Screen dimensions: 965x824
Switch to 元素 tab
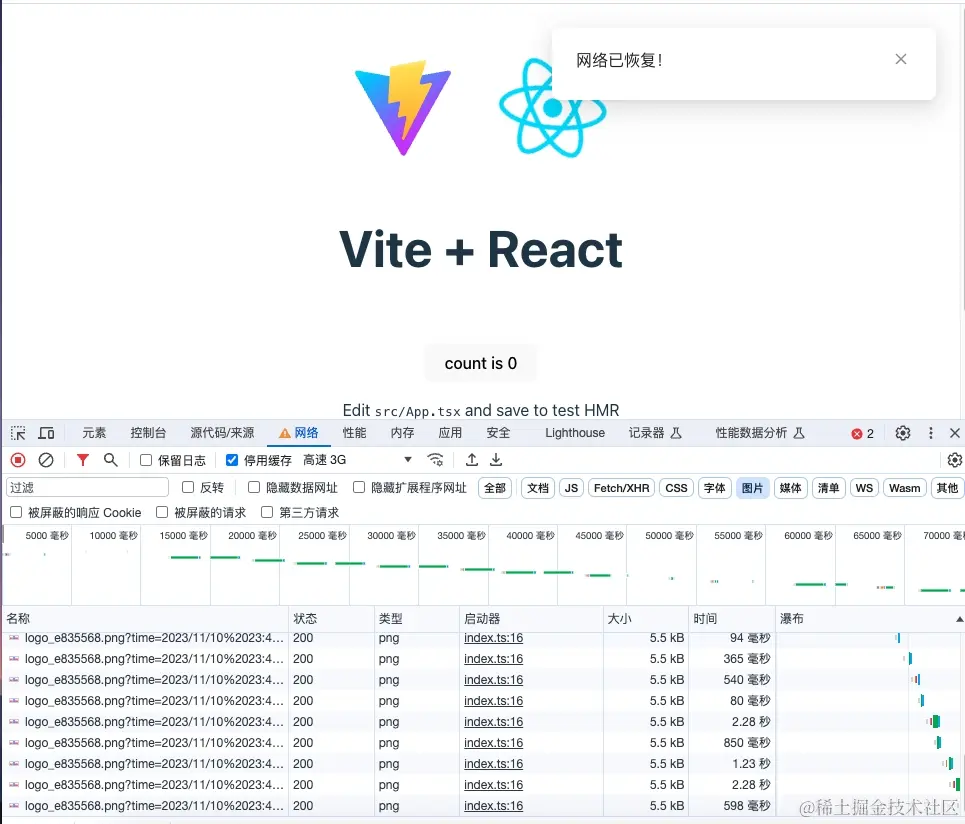point(94,433)
